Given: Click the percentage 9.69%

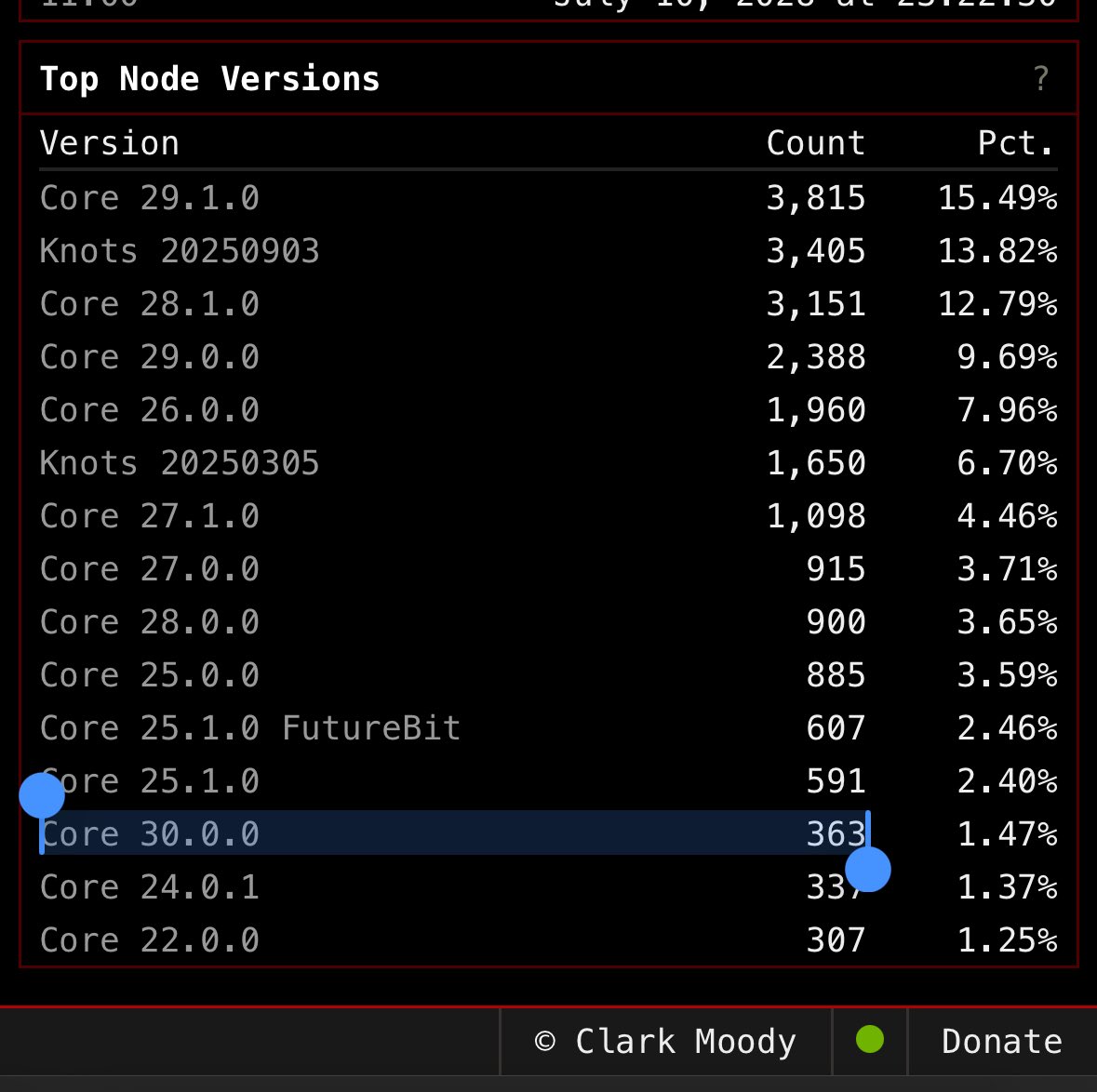Looking at the screenshot, I should (1008, 357).
